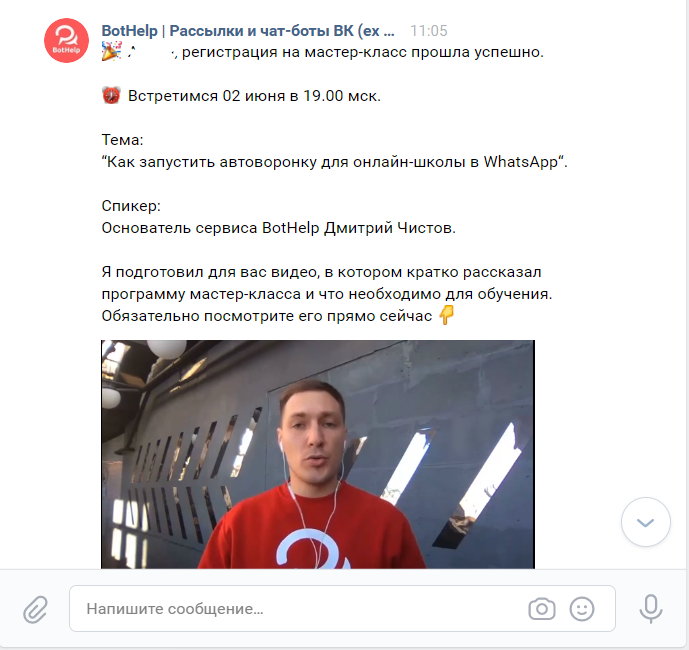This screenshot has width=689, height=650.
Task: Click the Спикер: label
Action: click(131, 206)
